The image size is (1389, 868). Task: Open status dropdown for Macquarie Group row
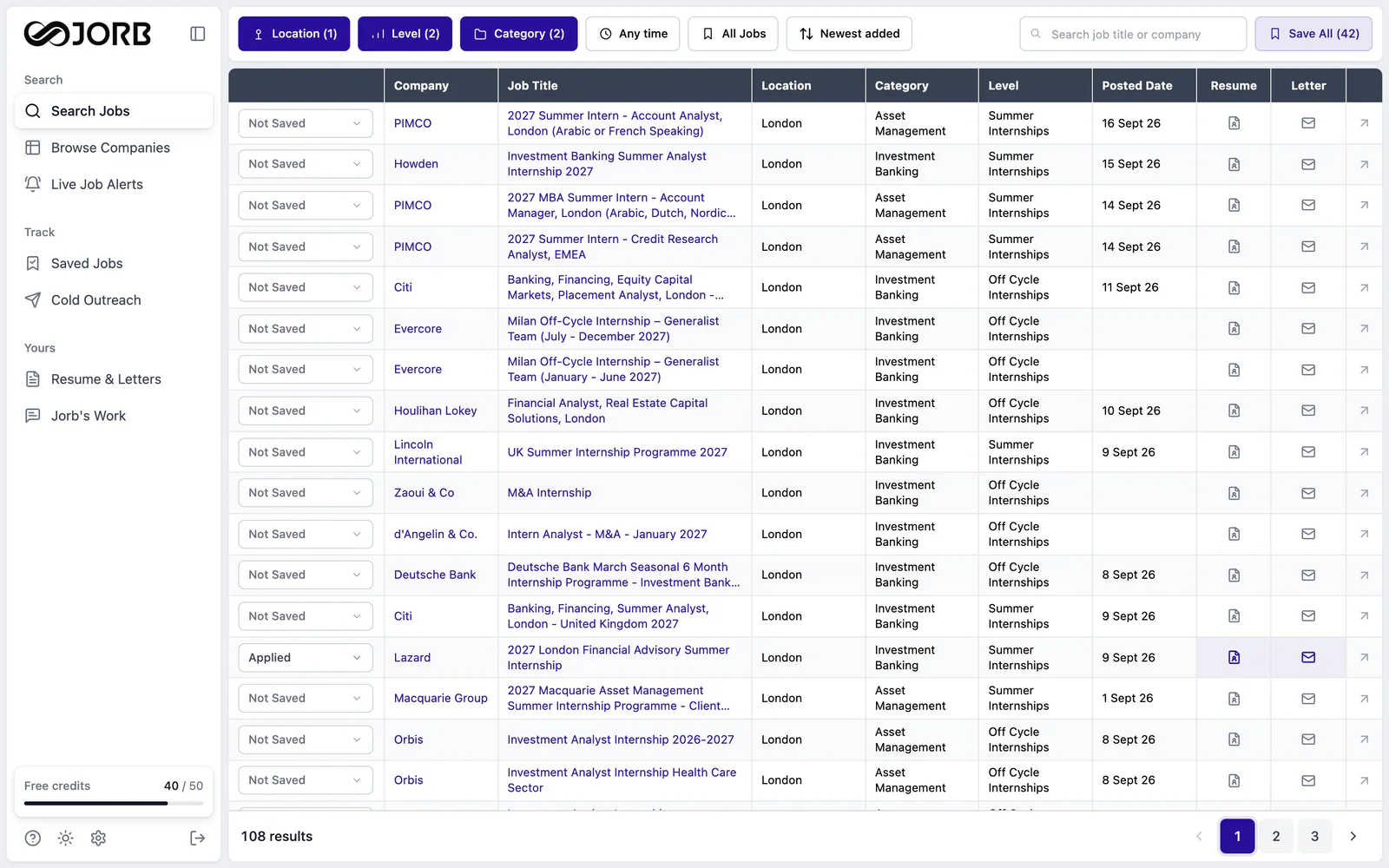click(306, 699)
